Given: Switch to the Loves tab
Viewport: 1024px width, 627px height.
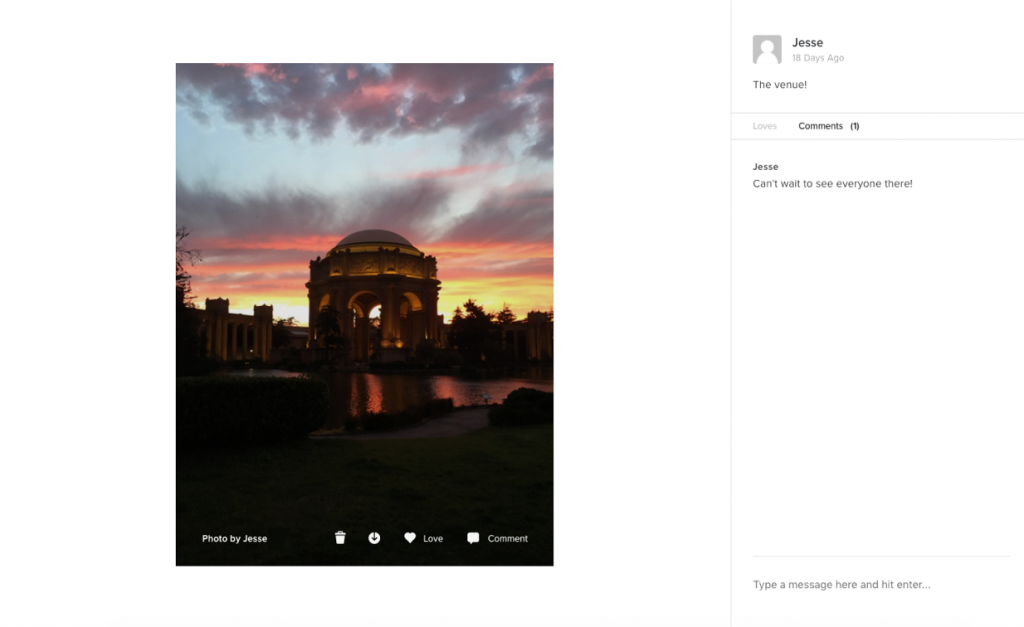Looking at the screenshot, I should tap(765, 126).
